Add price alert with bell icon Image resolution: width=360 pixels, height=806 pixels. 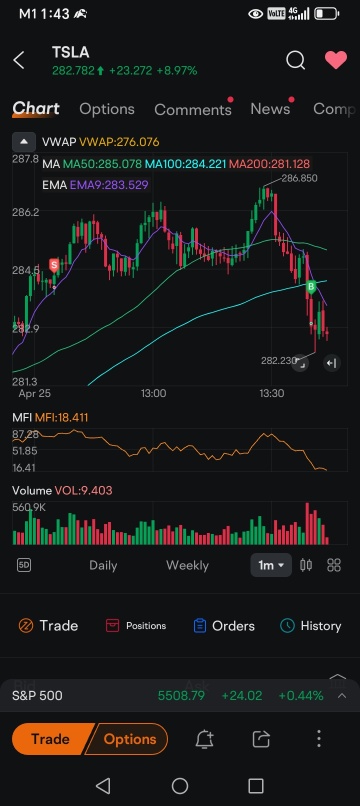[205, 739]
